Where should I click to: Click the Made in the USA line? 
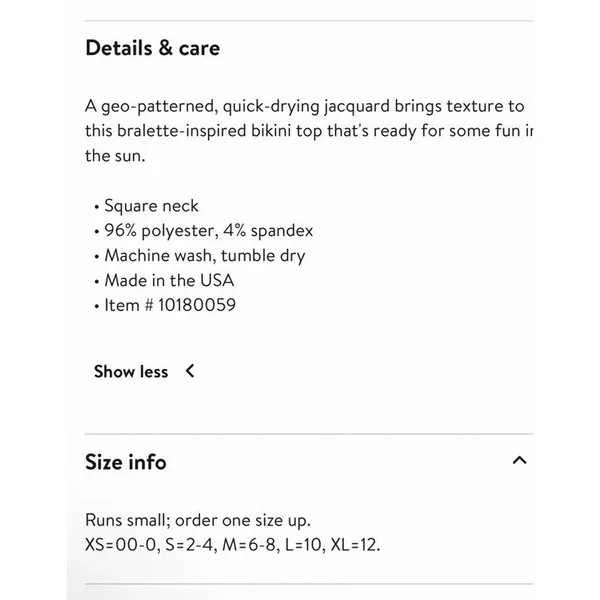coord(169,280)
